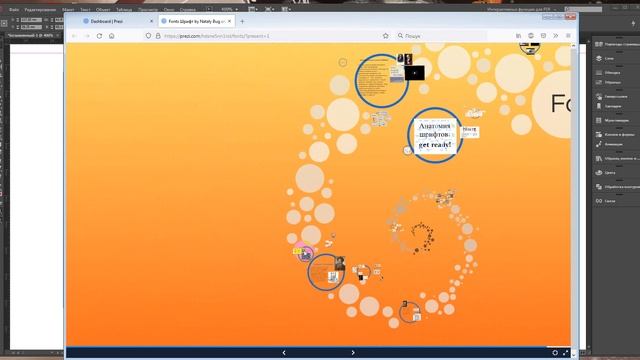Play the black video thumbnail in the Prezi
The height and width of the screenshot is (360, 640).
415,73
